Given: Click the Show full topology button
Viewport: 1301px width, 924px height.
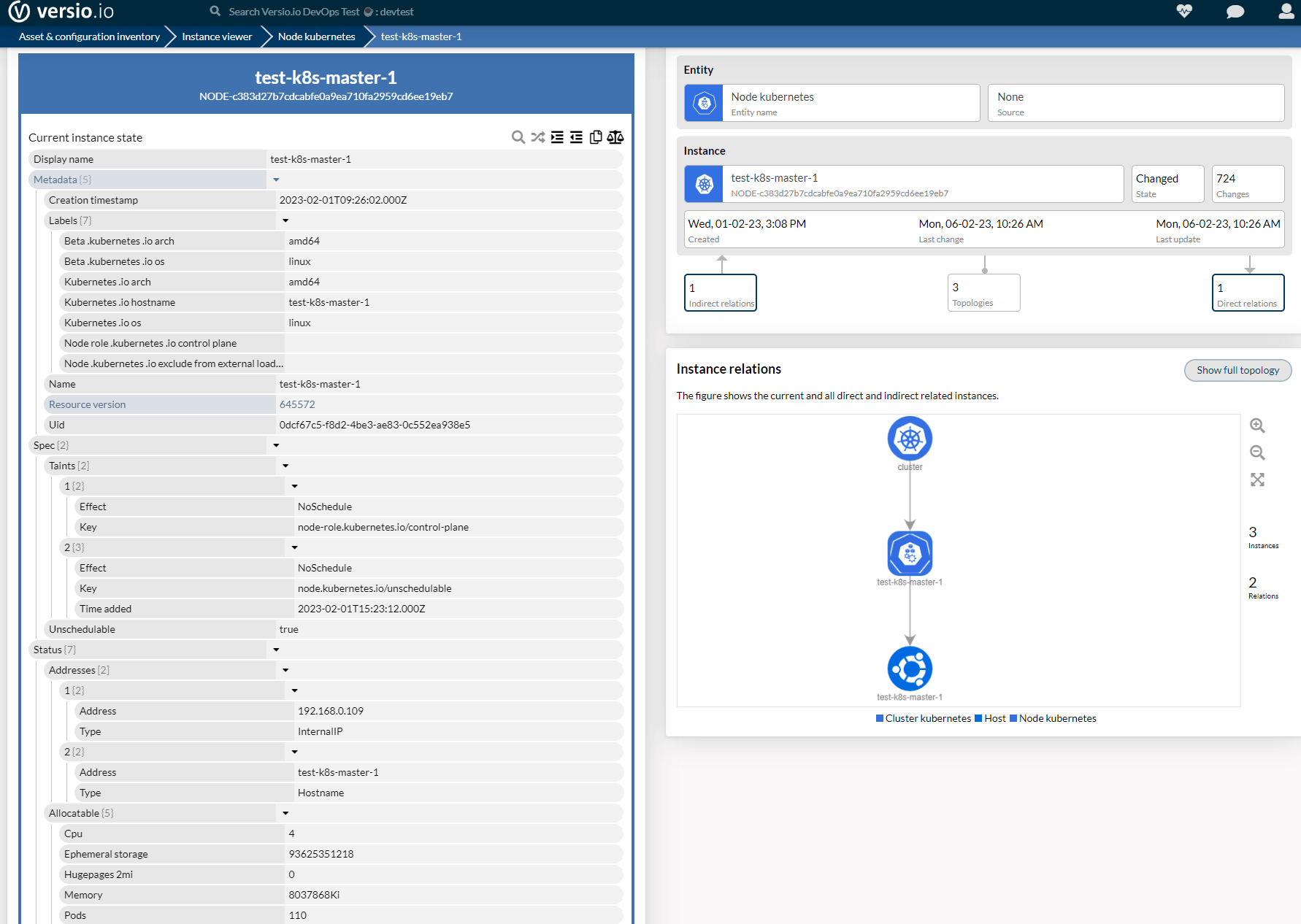Looking at the screenshot, I should [1237, 370].
